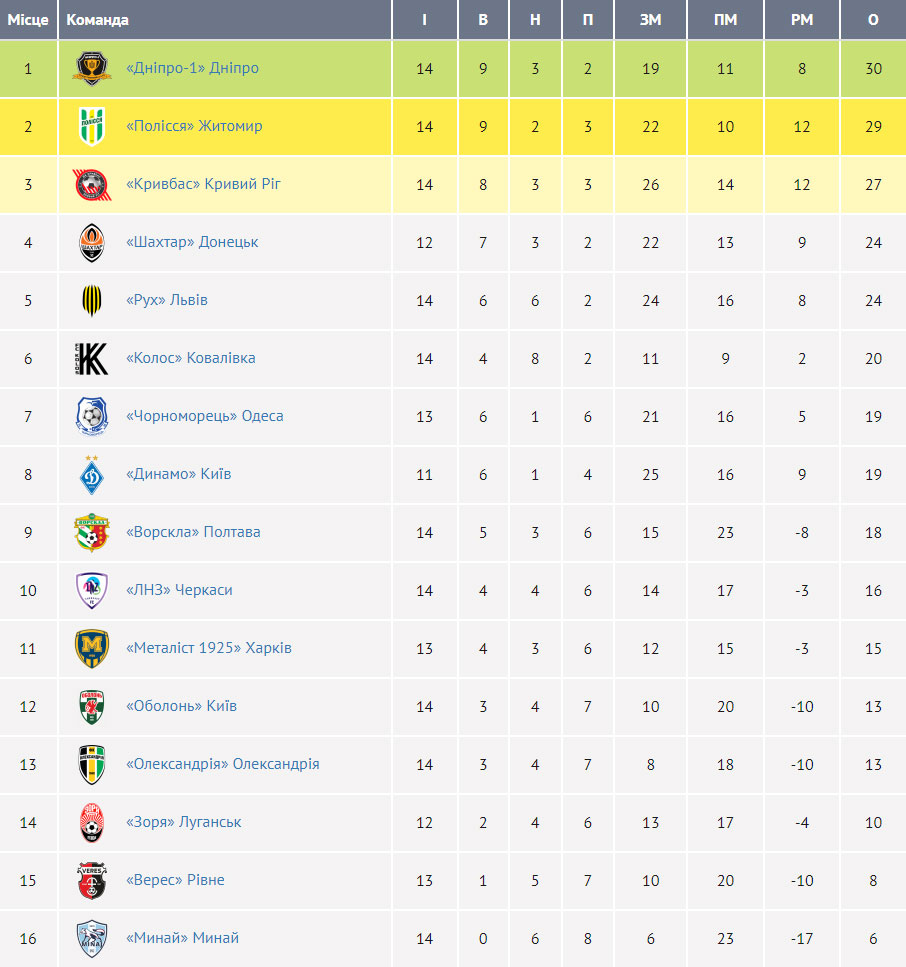Viewport: 906px width, 967px height.
Task: Click the Dynamo Kyiv diamond emblem
Action: 92,475
